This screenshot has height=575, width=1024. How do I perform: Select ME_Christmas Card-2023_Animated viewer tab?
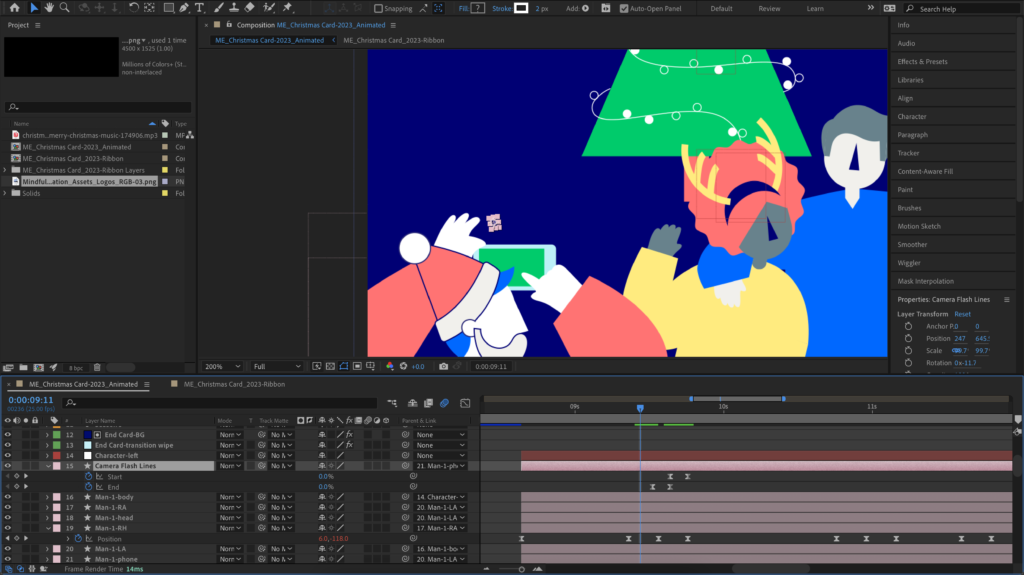click(x=269, y=41)
